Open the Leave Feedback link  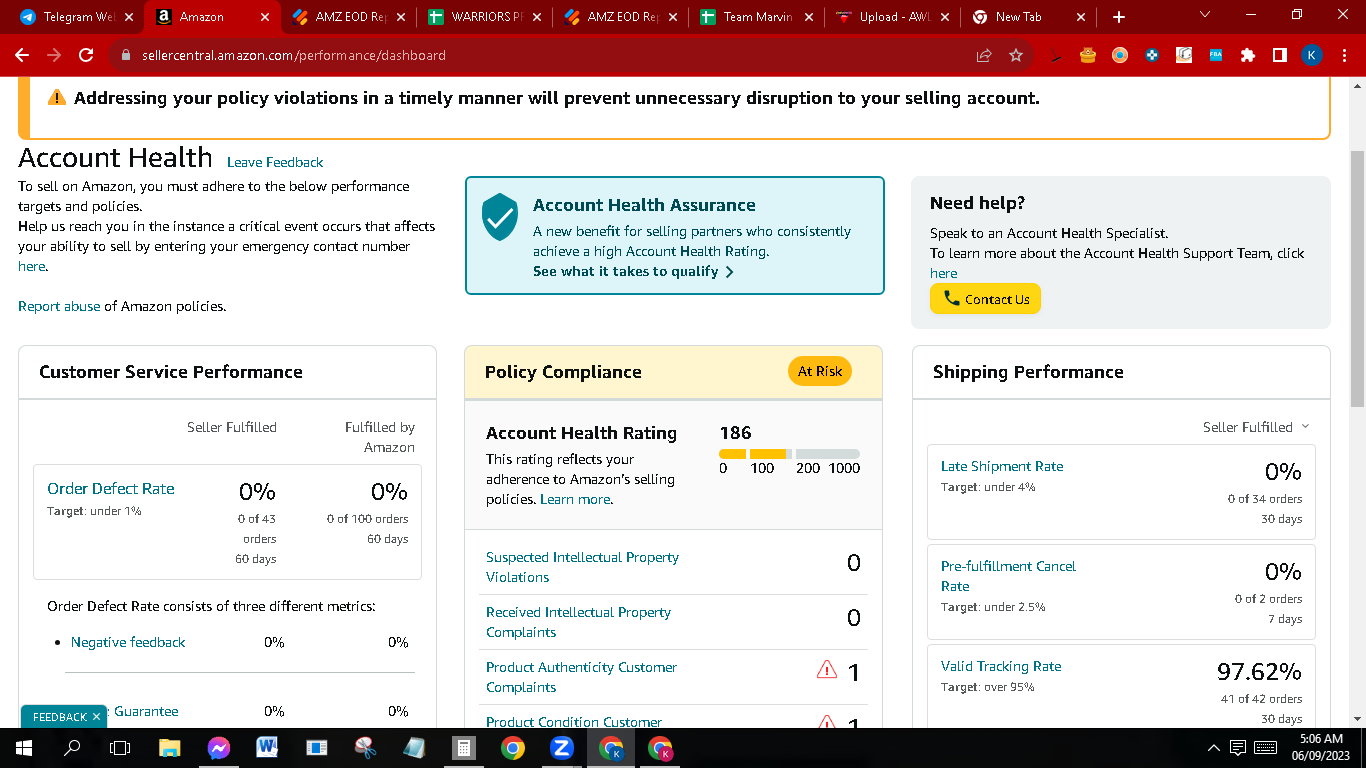coord(275,162)
